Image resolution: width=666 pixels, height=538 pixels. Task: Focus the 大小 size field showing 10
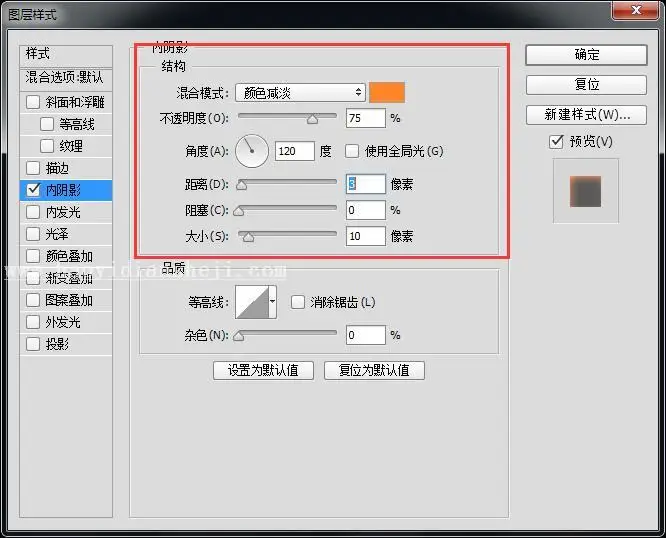click(366, 236)
